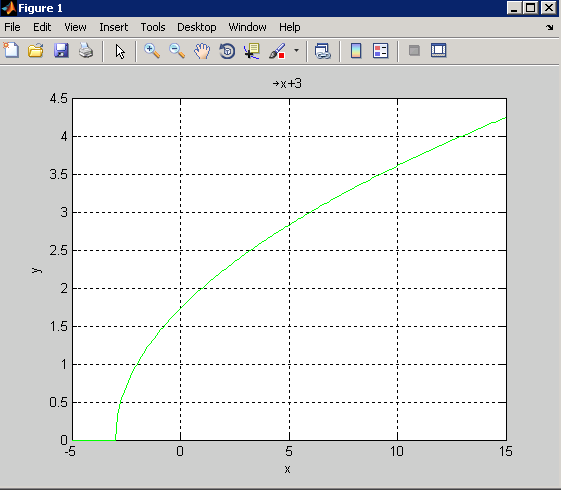Click the dock figure arrow at menu bar right
Screen dimensions: 561x490
(550, 27)
